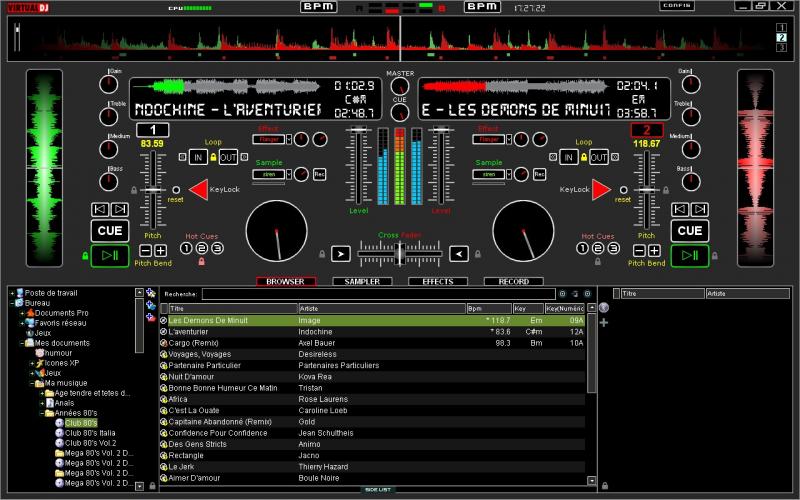Sort song list by Bpm column
This screenshot has height=500, width=800.
[x=489, y=309]
